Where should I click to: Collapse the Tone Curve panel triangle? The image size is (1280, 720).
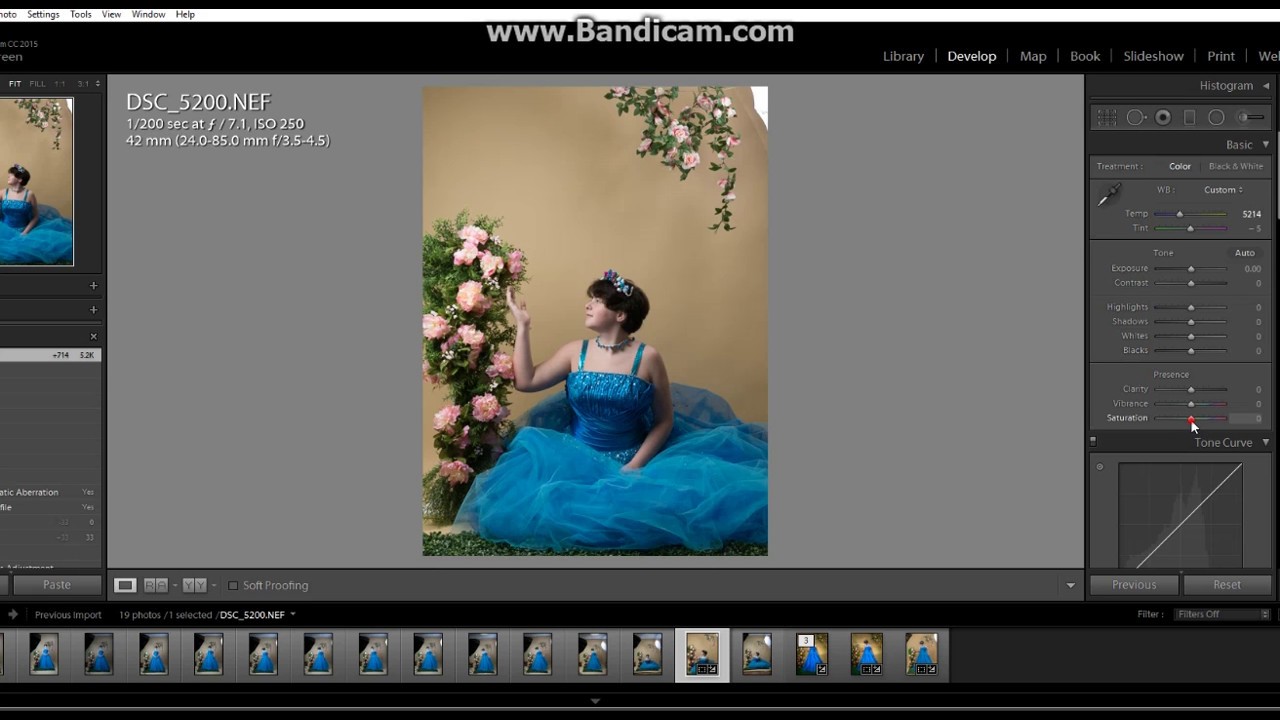[1266, 442]
